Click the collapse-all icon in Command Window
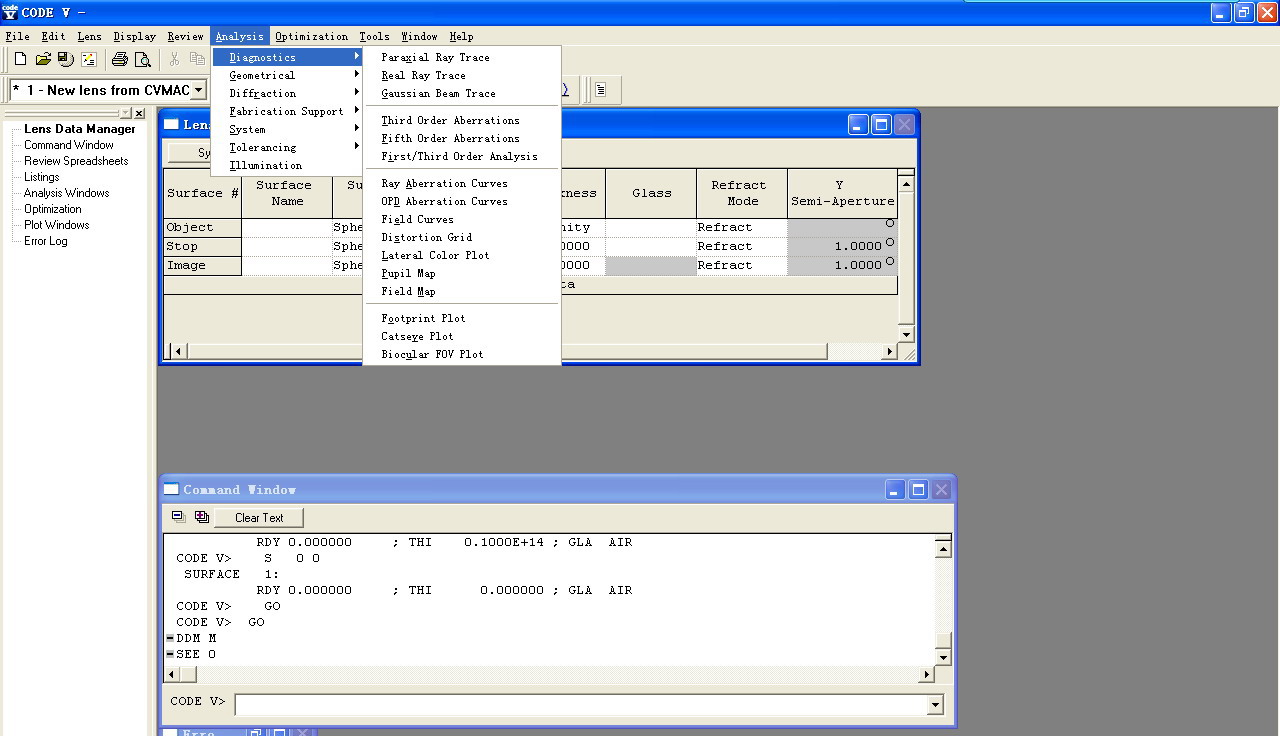The height and width of the screenshot is (736, 1280). 178,517
